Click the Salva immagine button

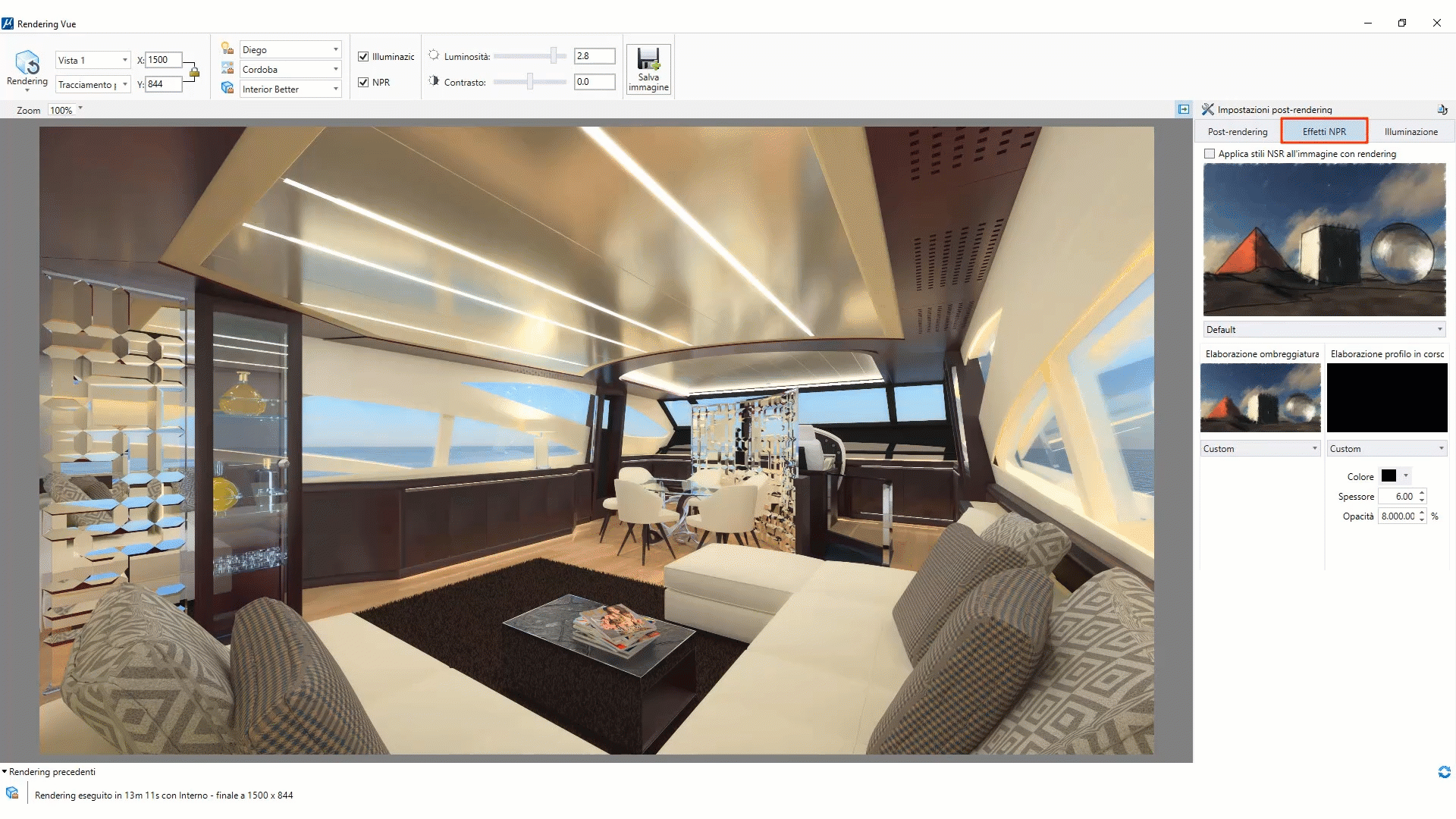coord(648,68)
